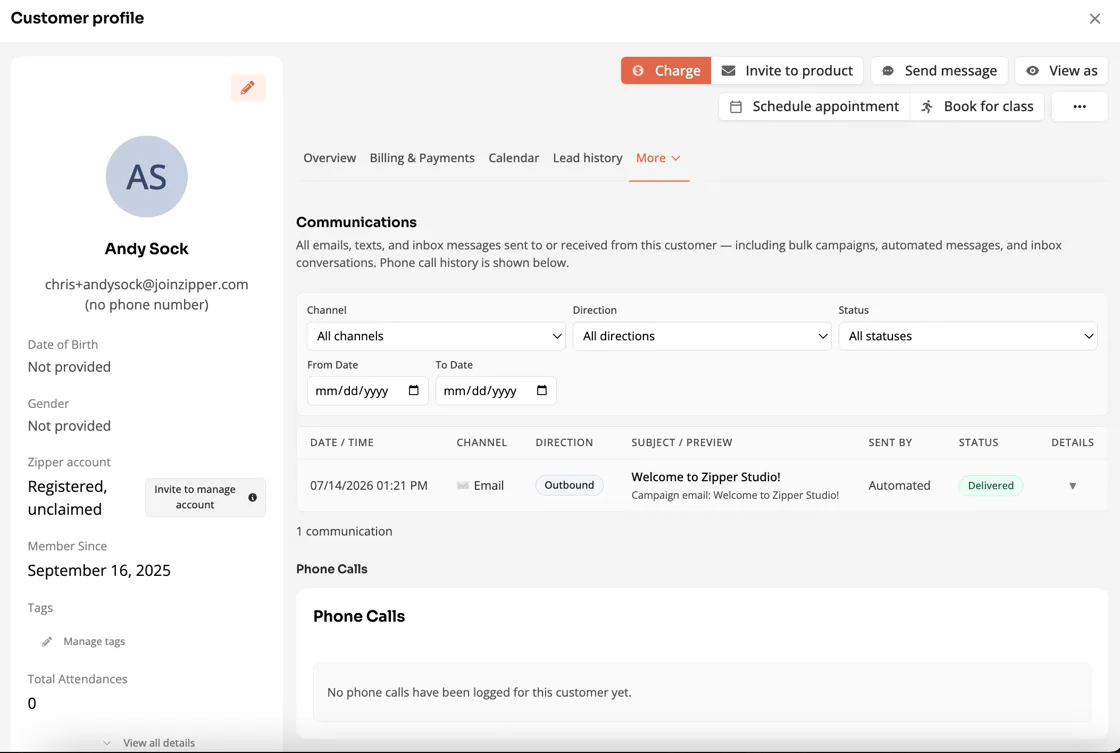Click the AS avatar circle
The image size is (1120, 753).
146,176
